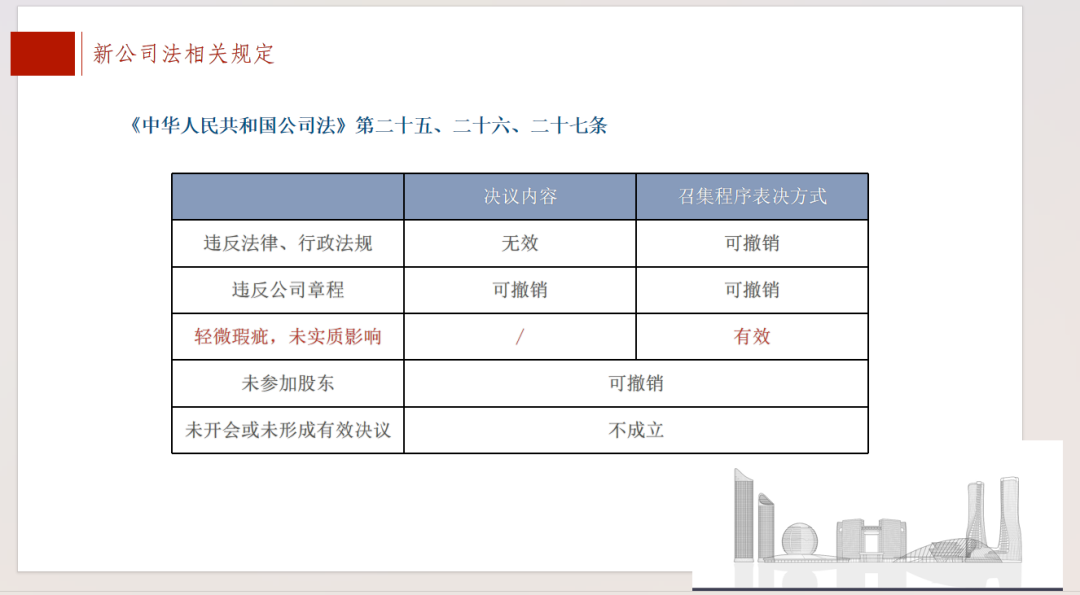
Task: Click the red 有效 cell
Action: [752, 337]
